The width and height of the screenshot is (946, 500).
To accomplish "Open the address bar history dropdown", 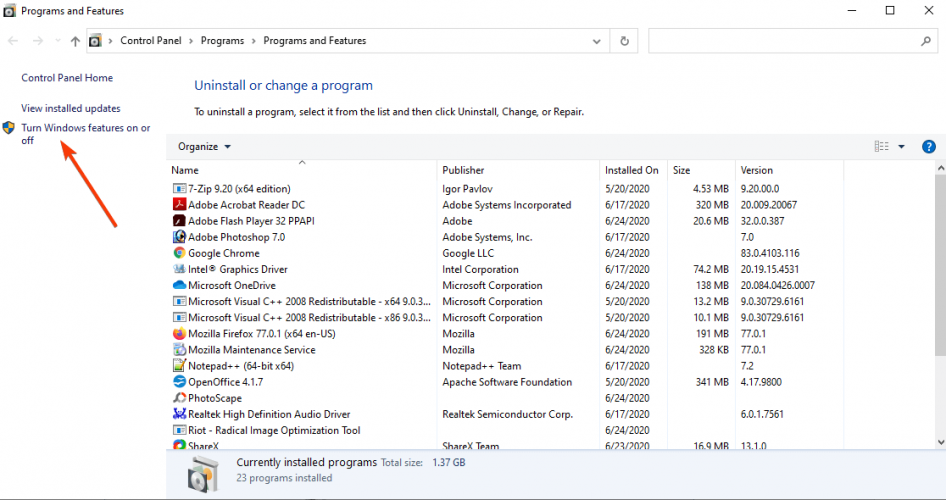I will [x=597, y=41].
